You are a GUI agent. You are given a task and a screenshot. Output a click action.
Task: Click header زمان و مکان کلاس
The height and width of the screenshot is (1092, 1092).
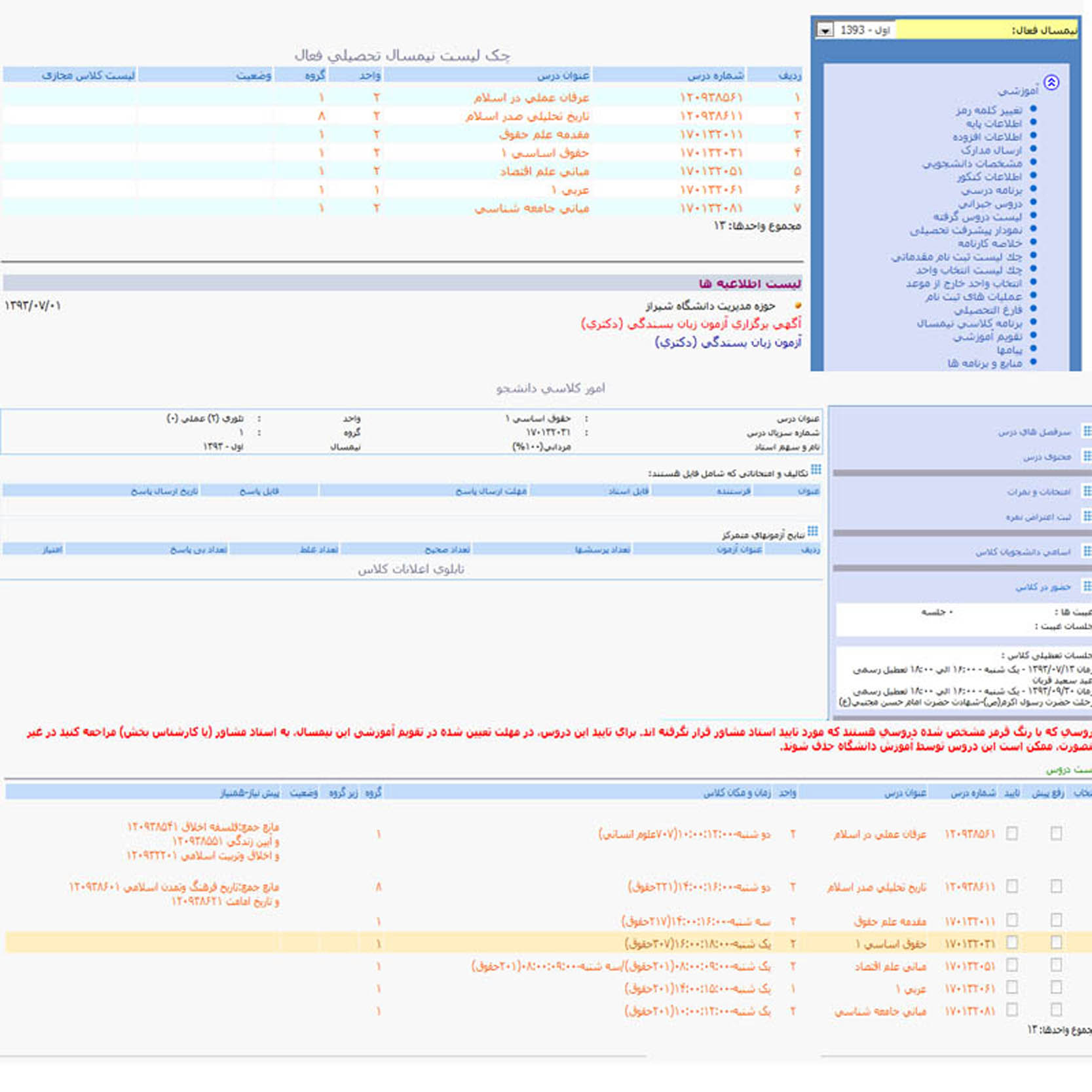click(x=737, y=793)
